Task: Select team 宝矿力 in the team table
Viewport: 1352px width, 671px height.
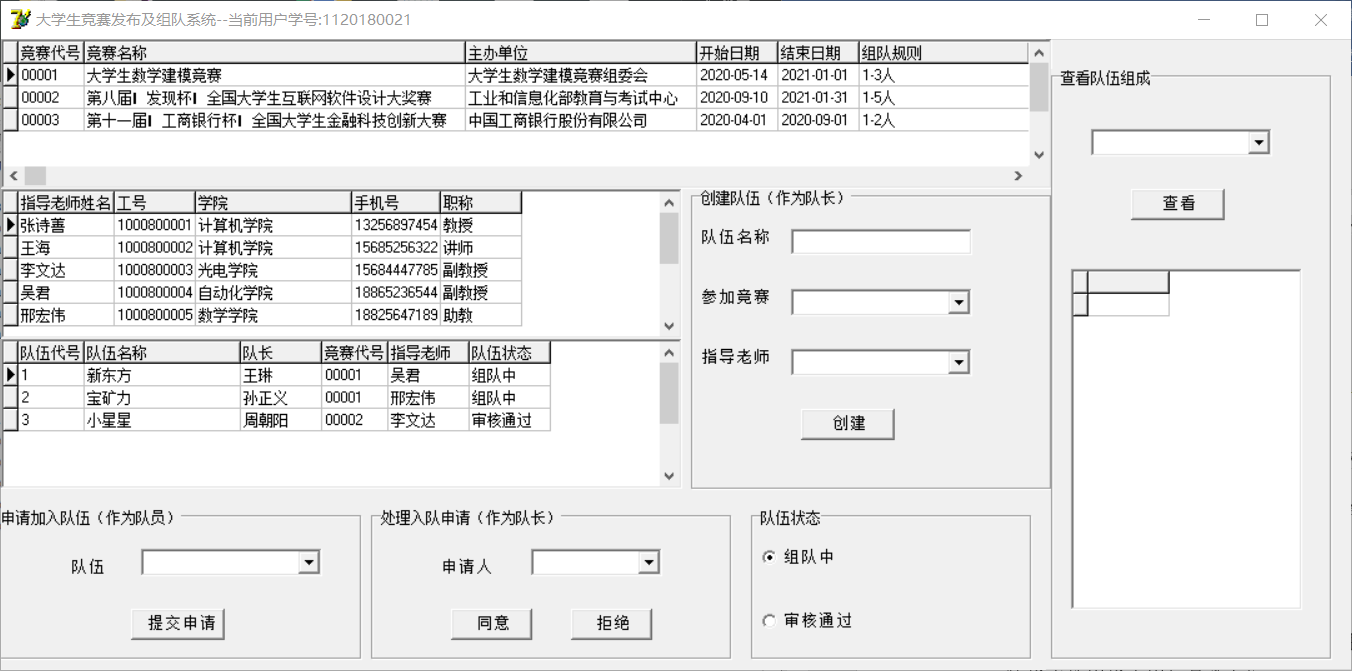Action: tap(162, 398)
